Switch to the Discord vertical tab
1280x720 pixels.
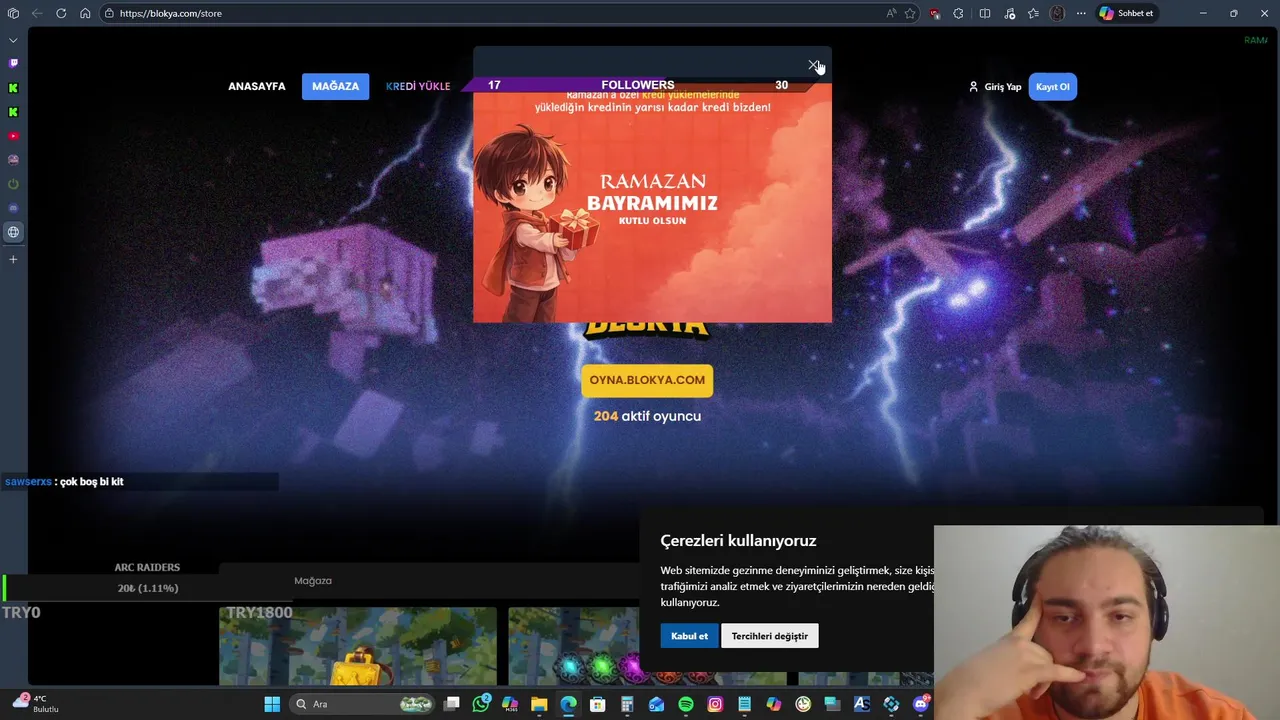pyautogui.click(x=13, y=208)
